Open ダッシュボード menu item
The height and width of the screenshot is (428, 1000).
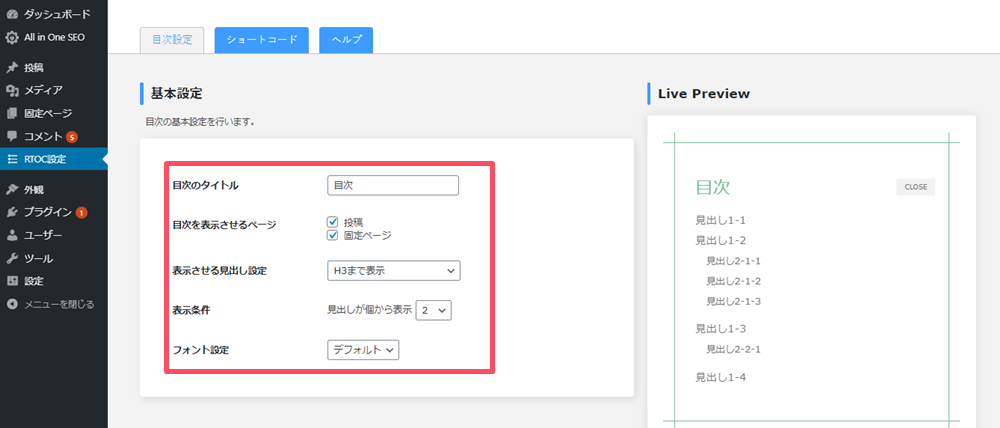[x=54, y=14]
